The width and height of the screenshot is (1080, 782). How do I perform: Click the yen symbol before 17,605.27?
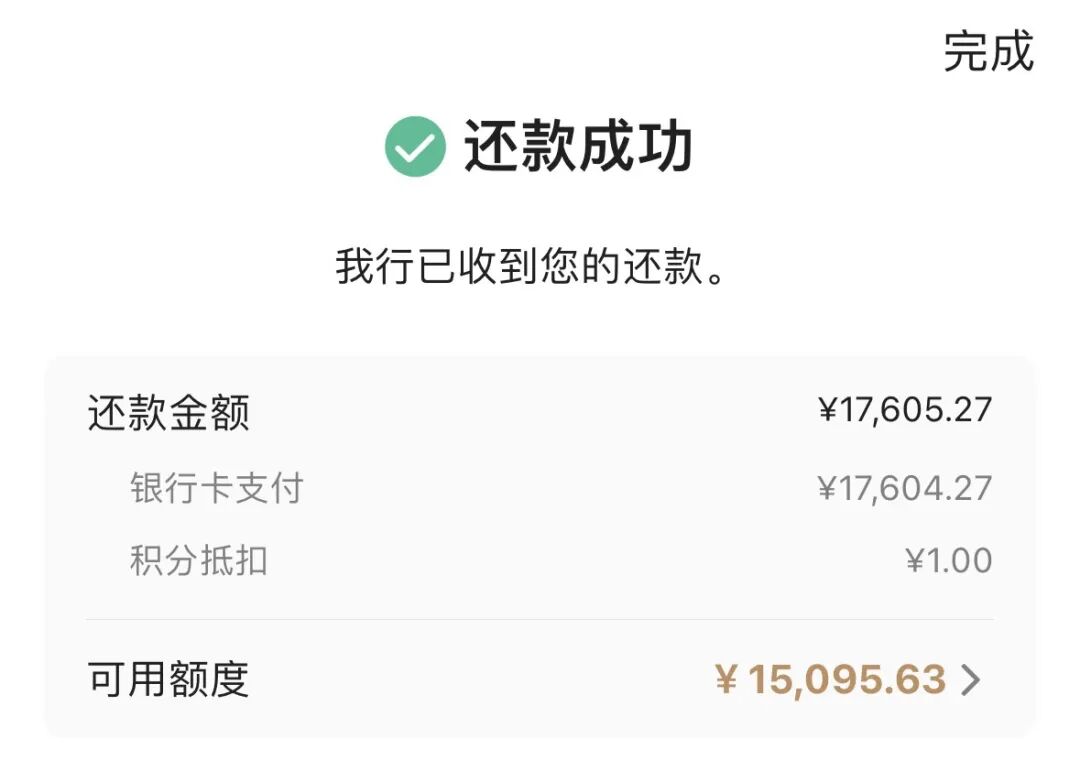[828, 410]
